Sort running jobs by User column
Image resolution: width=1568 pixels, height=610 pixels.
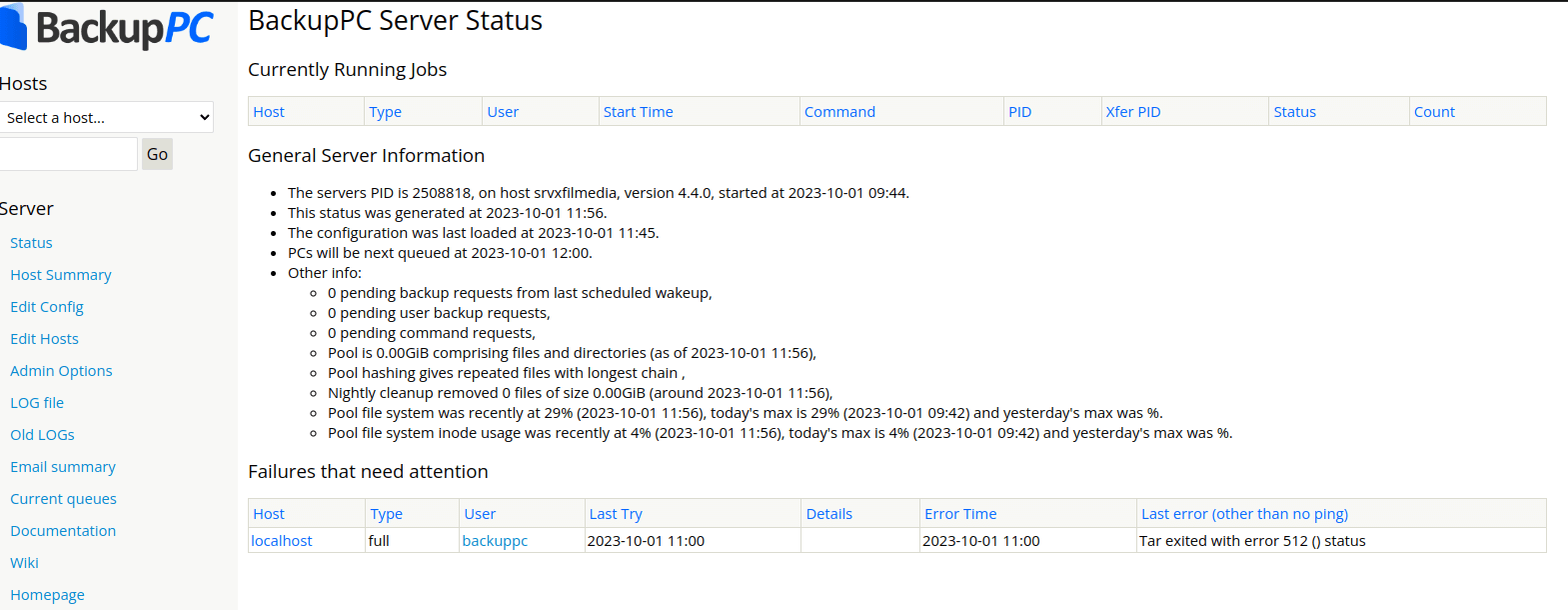[x=503, y=112]
